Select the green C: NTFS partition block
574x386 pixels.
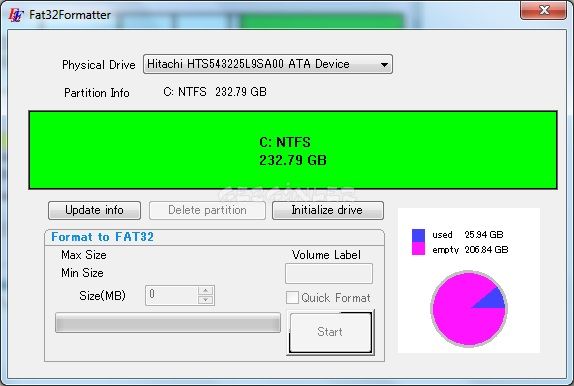coord(293,150)
